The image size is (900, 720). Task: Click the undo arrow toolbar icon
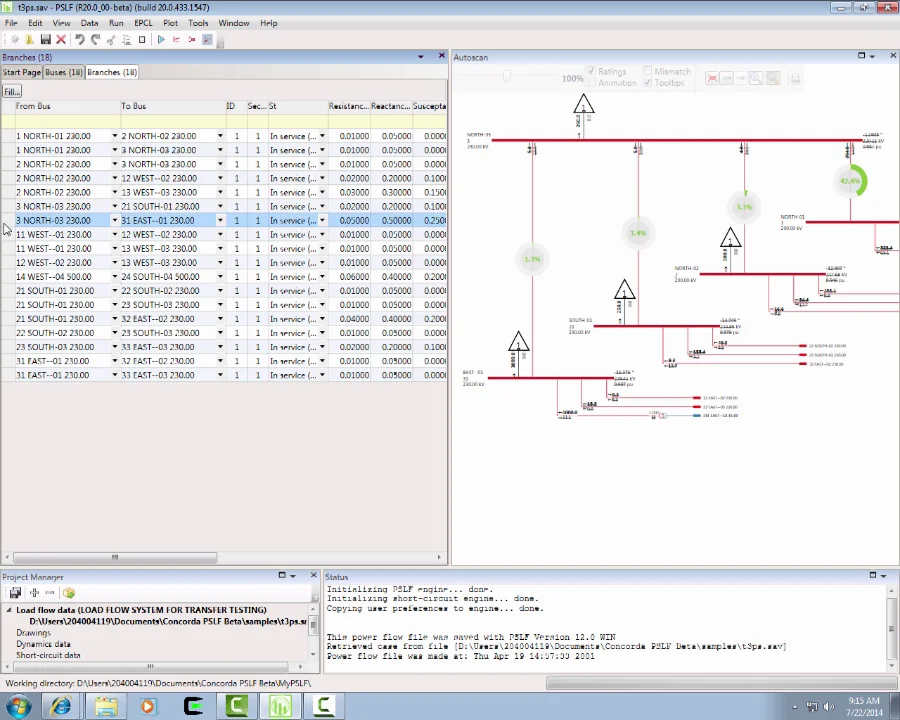click(x=80, y=40)
